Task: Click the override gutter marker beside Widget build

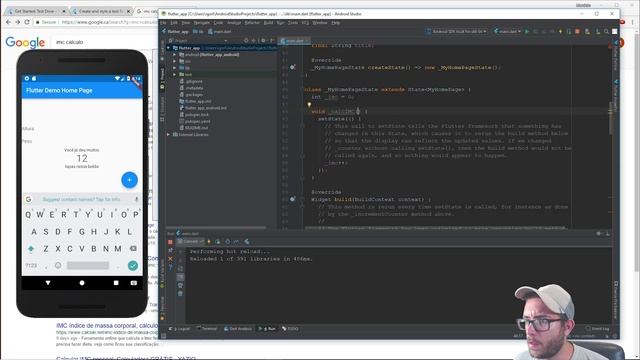Action: [292, 199]
